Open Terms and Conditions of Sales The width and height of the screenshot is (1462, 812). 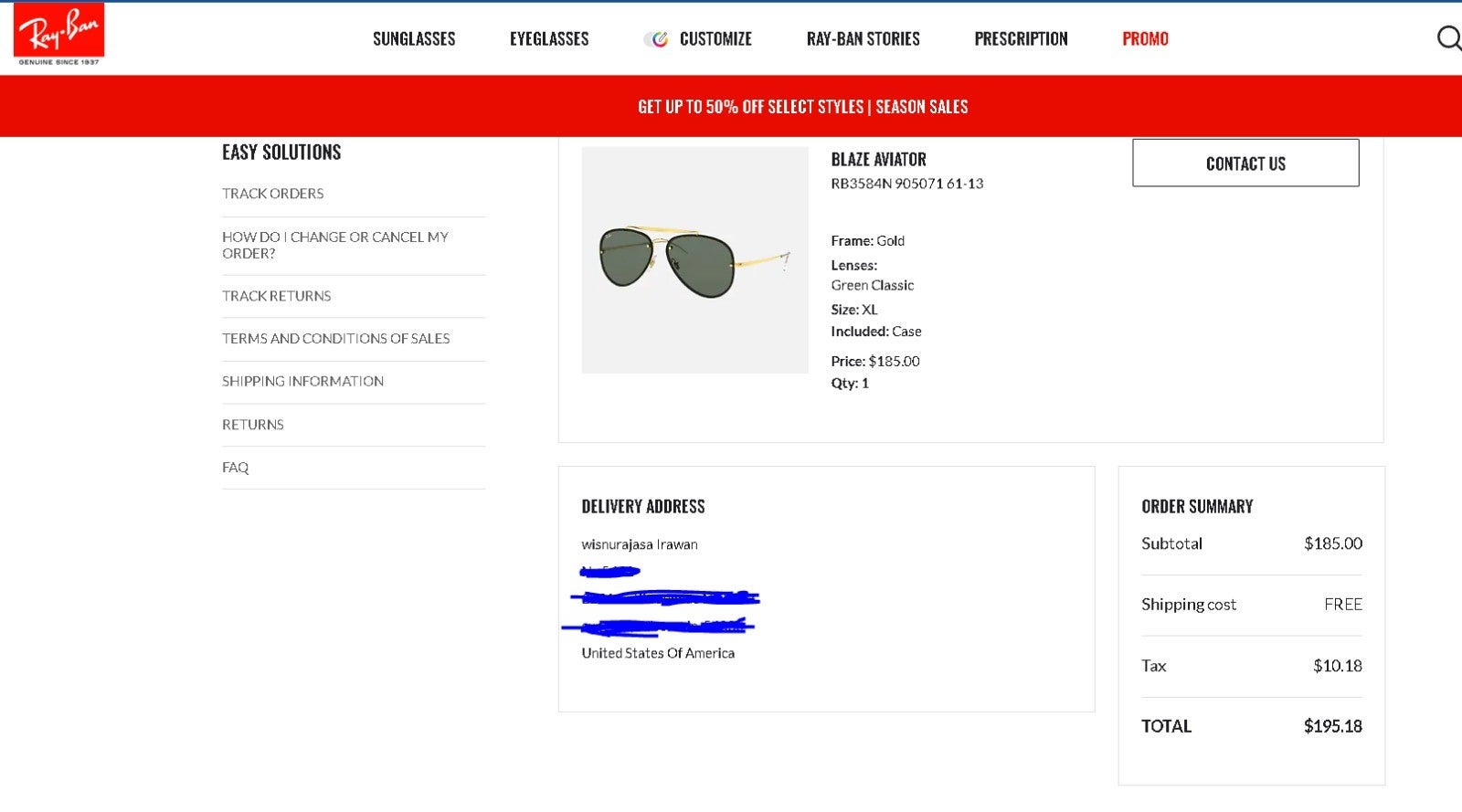[x=335, y=339]
